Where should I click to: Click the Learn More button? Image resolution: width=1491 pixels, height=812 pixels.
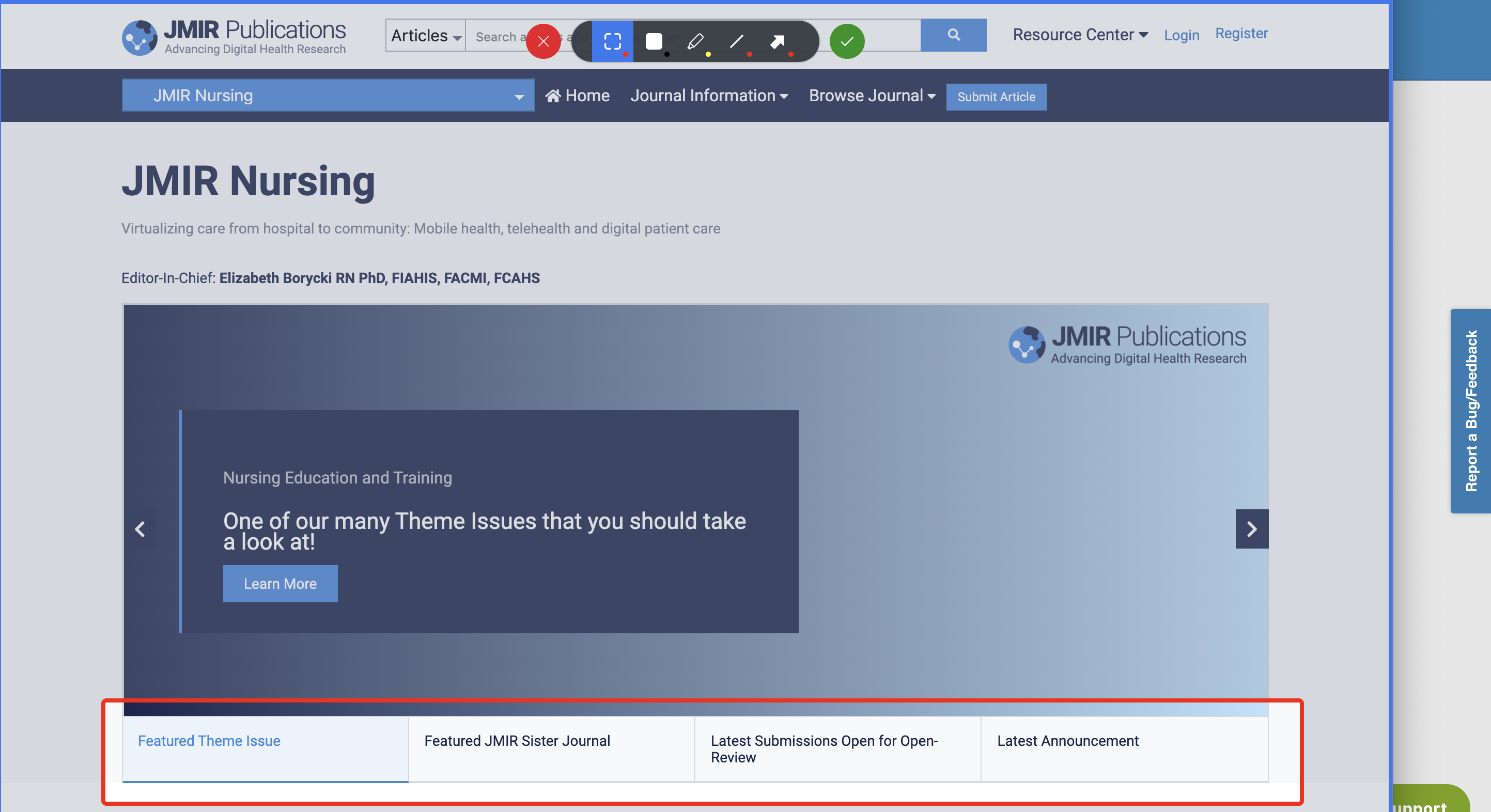coord(280,583)
